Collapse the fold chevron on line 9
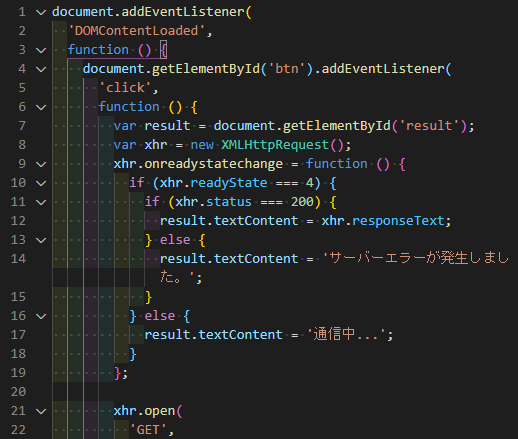The height and width of the screenshot is (439, 518). click(41, 164)
